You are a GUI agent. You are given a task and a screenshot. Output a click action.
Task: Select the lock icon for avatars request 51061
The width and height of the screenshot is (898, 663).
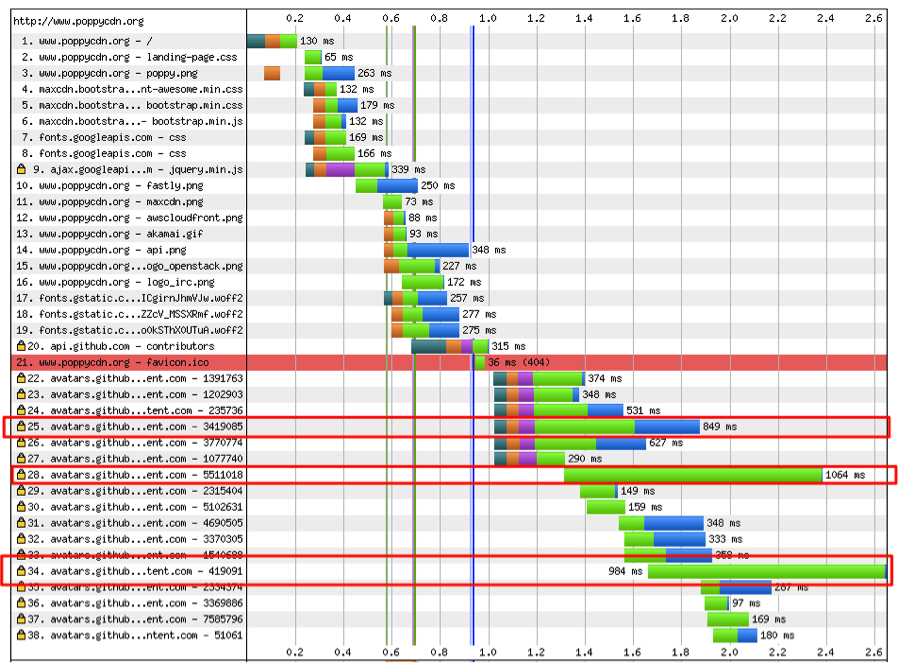21,635
